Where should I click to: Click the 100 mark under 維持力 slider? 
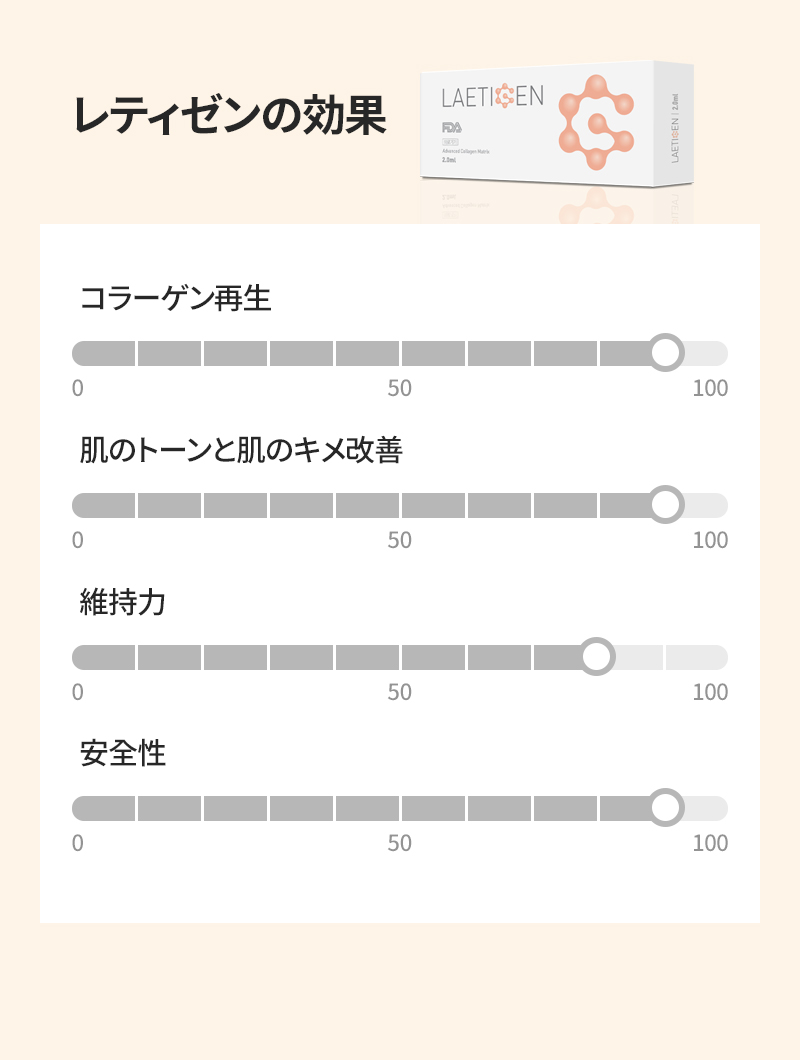pos(710,692)
